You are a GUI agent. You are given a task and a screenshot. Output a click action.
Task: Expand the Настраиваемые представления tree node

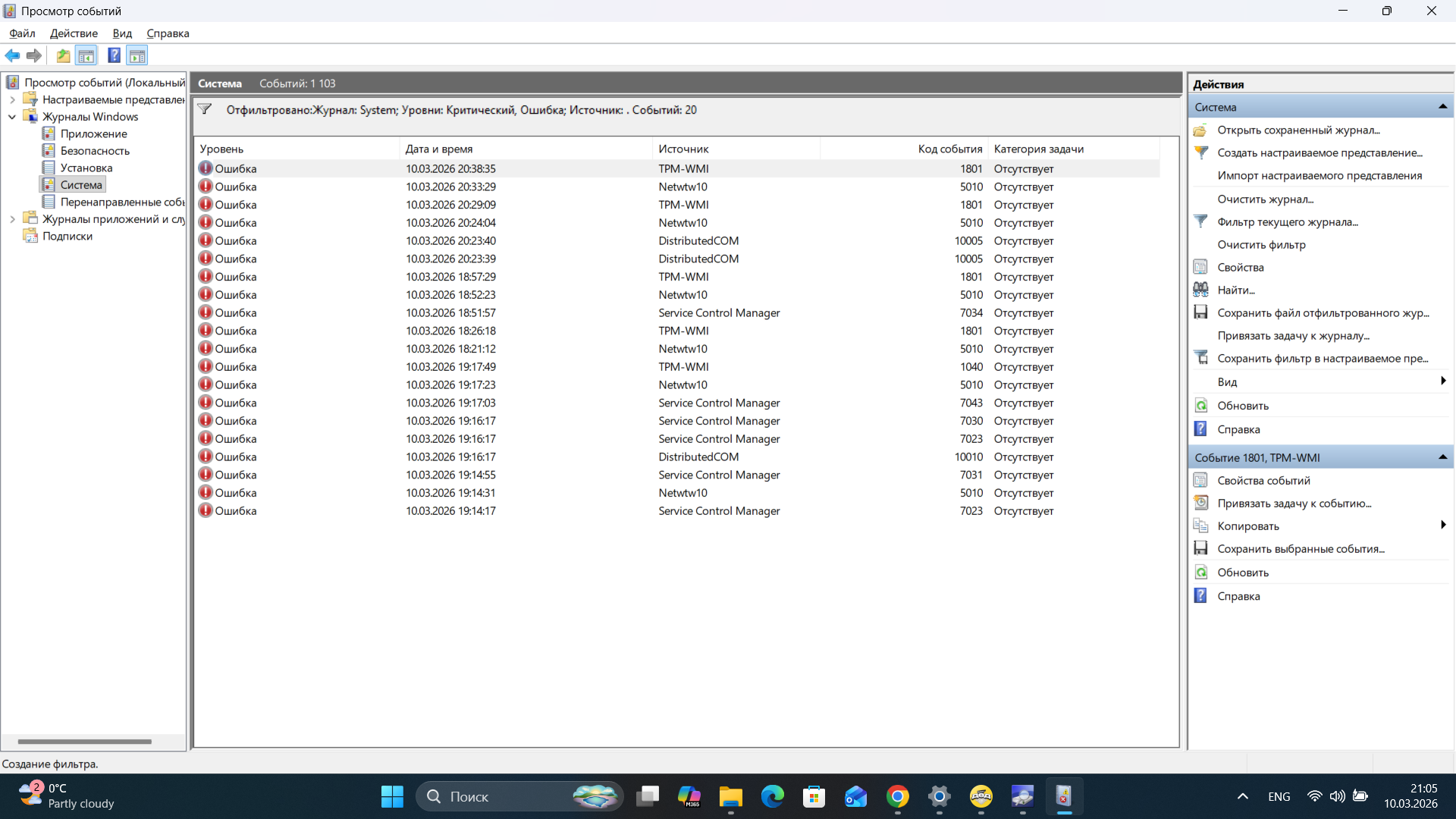tap(12, 99)
